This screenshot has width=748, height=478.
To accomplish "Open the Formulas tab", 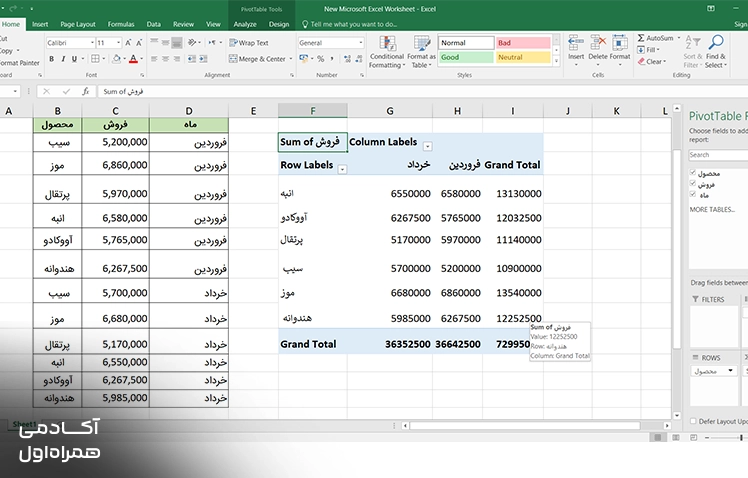I will pos(121,24).
